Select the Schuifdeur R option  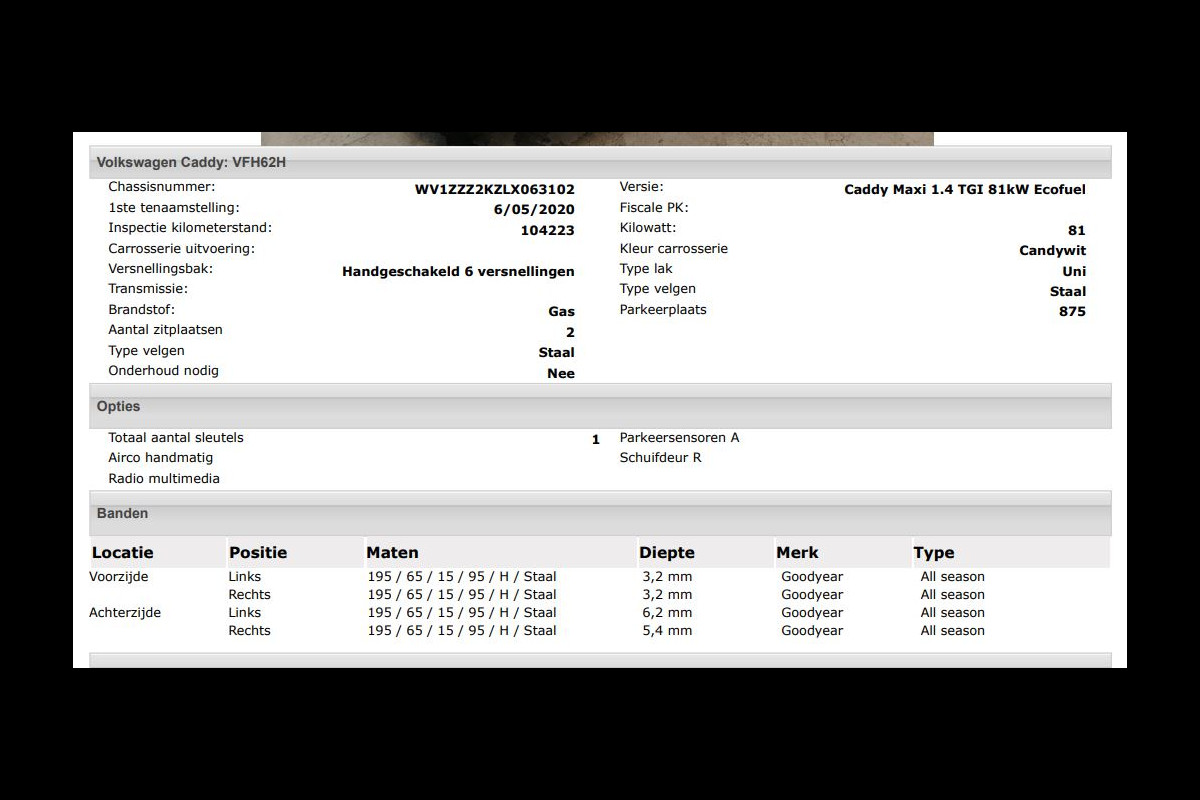coord(660,458)
